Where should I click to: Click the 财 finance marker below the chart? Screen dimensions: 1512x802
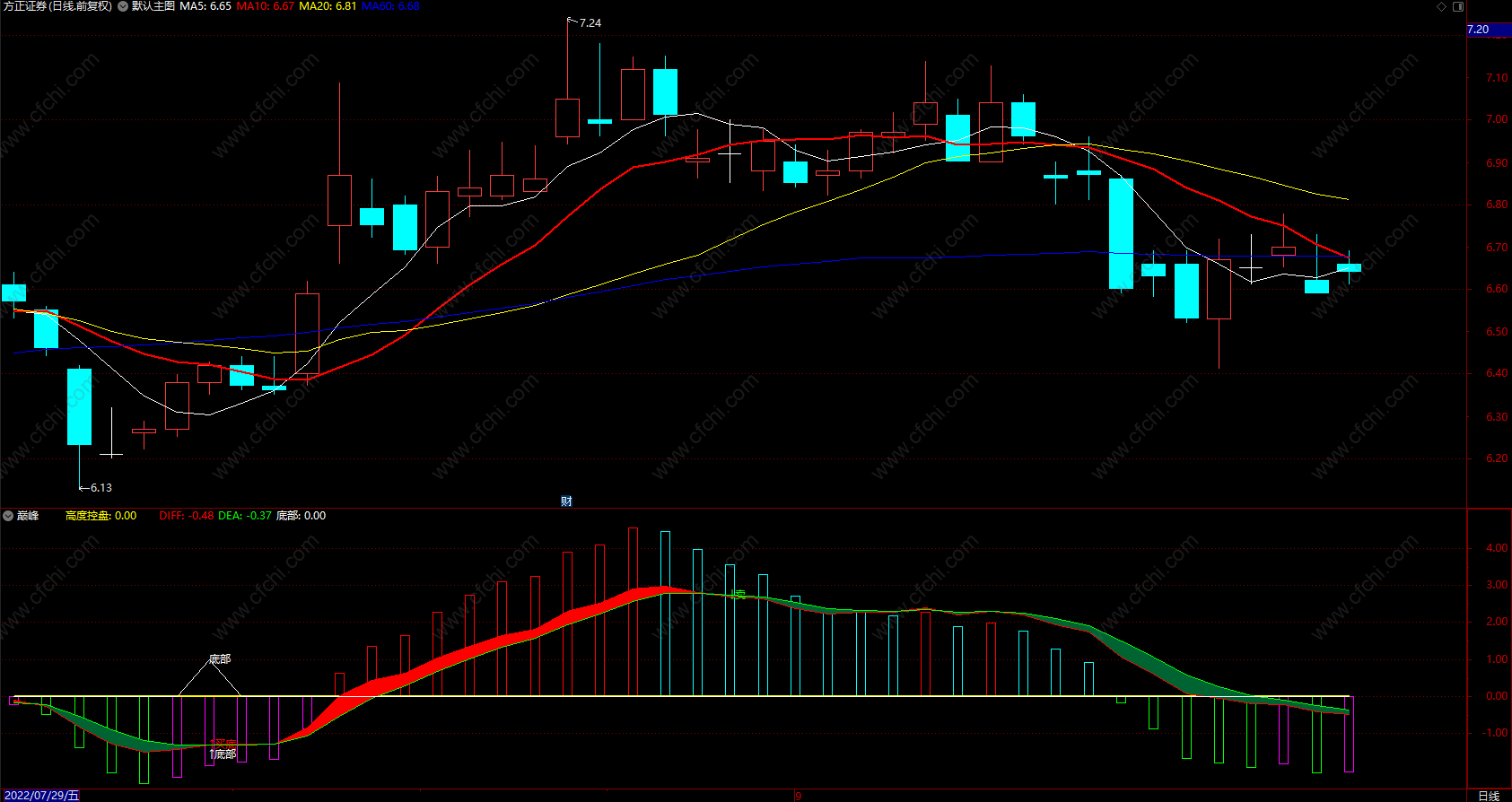pyautogui.click(x=566, y=501)
